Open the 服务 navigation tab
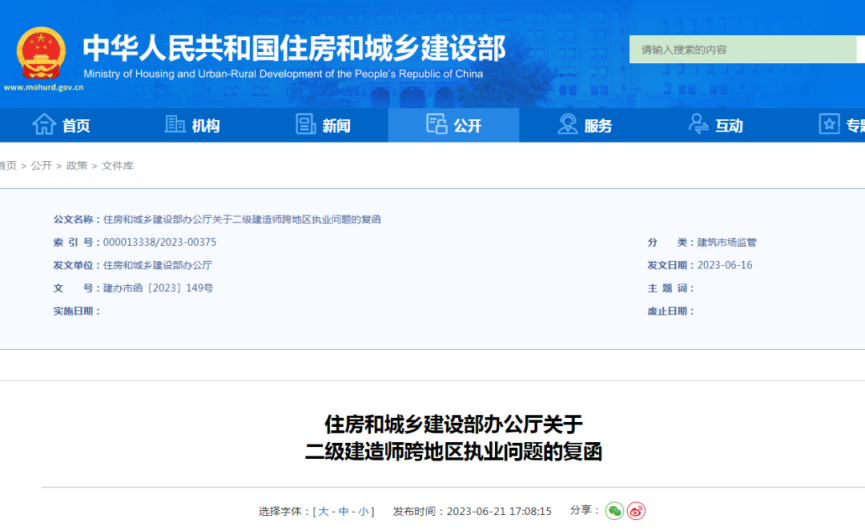 pyautogui.click(x=584, y=125)
